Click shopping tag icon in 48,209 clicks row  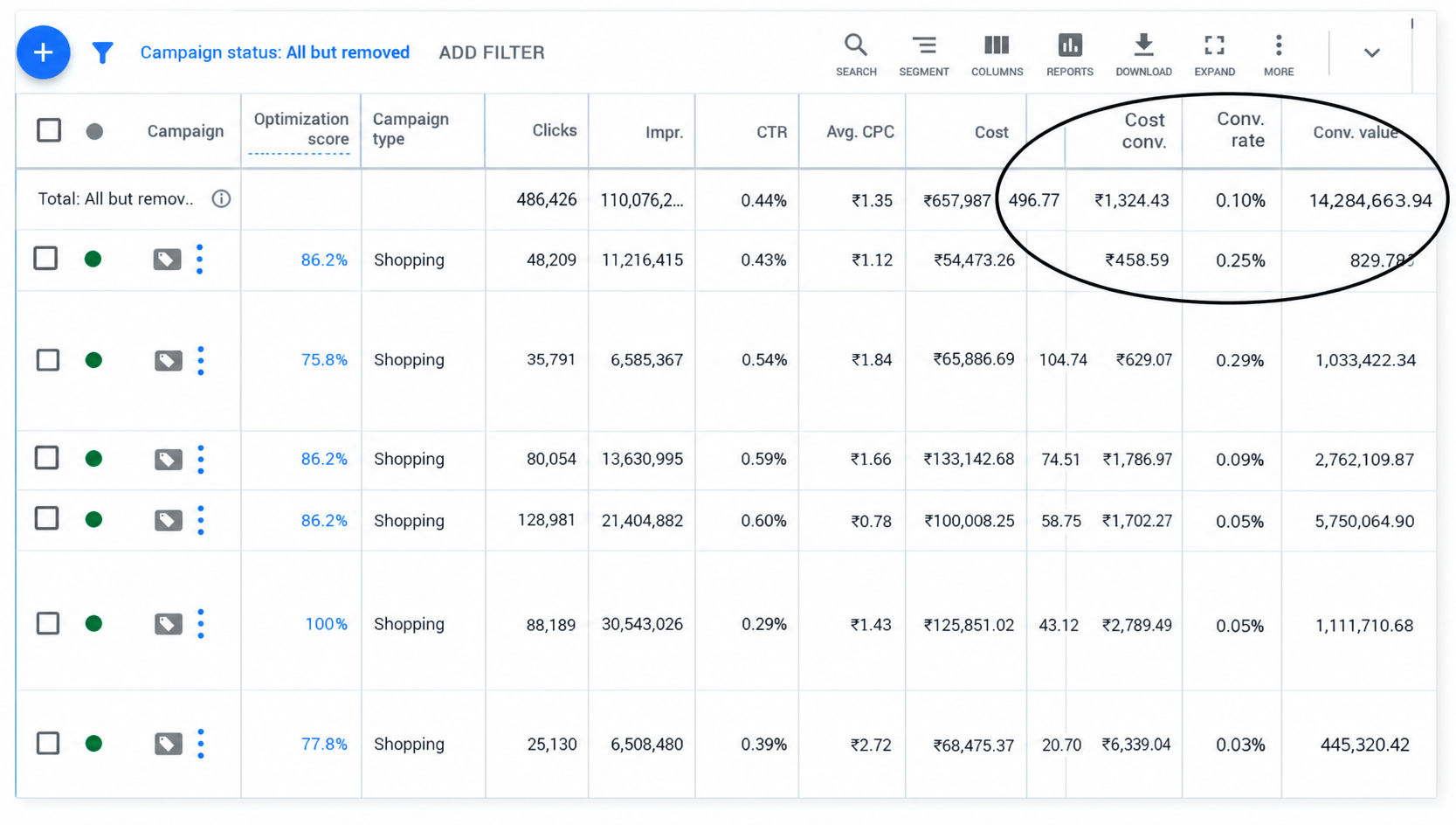(167, 260)
